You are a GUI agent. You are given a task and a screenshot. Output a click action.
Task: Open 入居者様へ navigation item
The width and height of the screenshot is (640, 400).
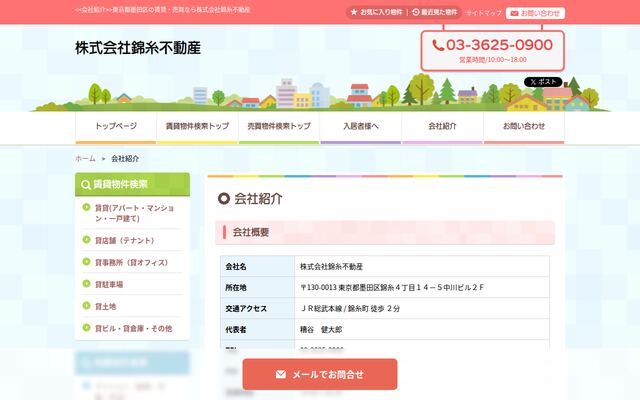[x=360, y=127]
